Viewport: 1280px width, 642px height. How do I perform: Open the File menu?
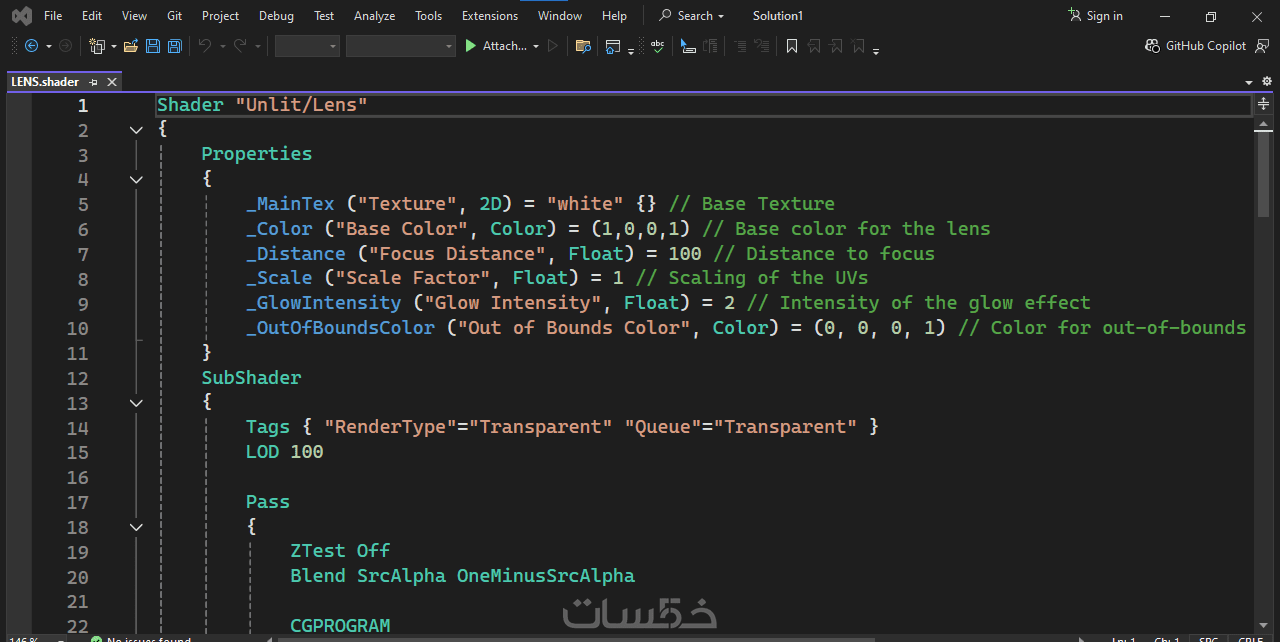point(53,16)
